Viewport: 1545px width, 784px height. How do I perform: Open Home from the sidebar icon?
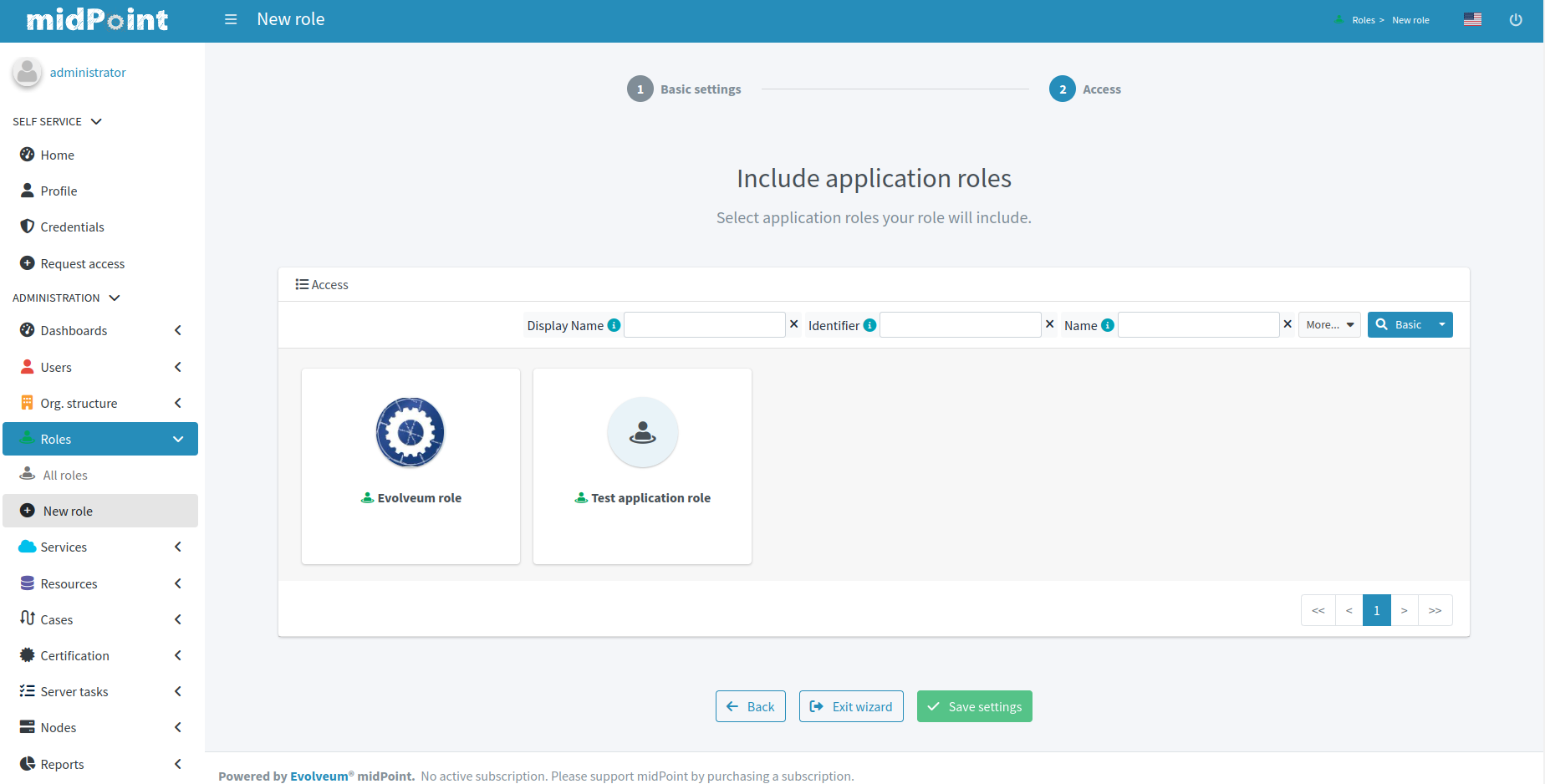point(28,155)
